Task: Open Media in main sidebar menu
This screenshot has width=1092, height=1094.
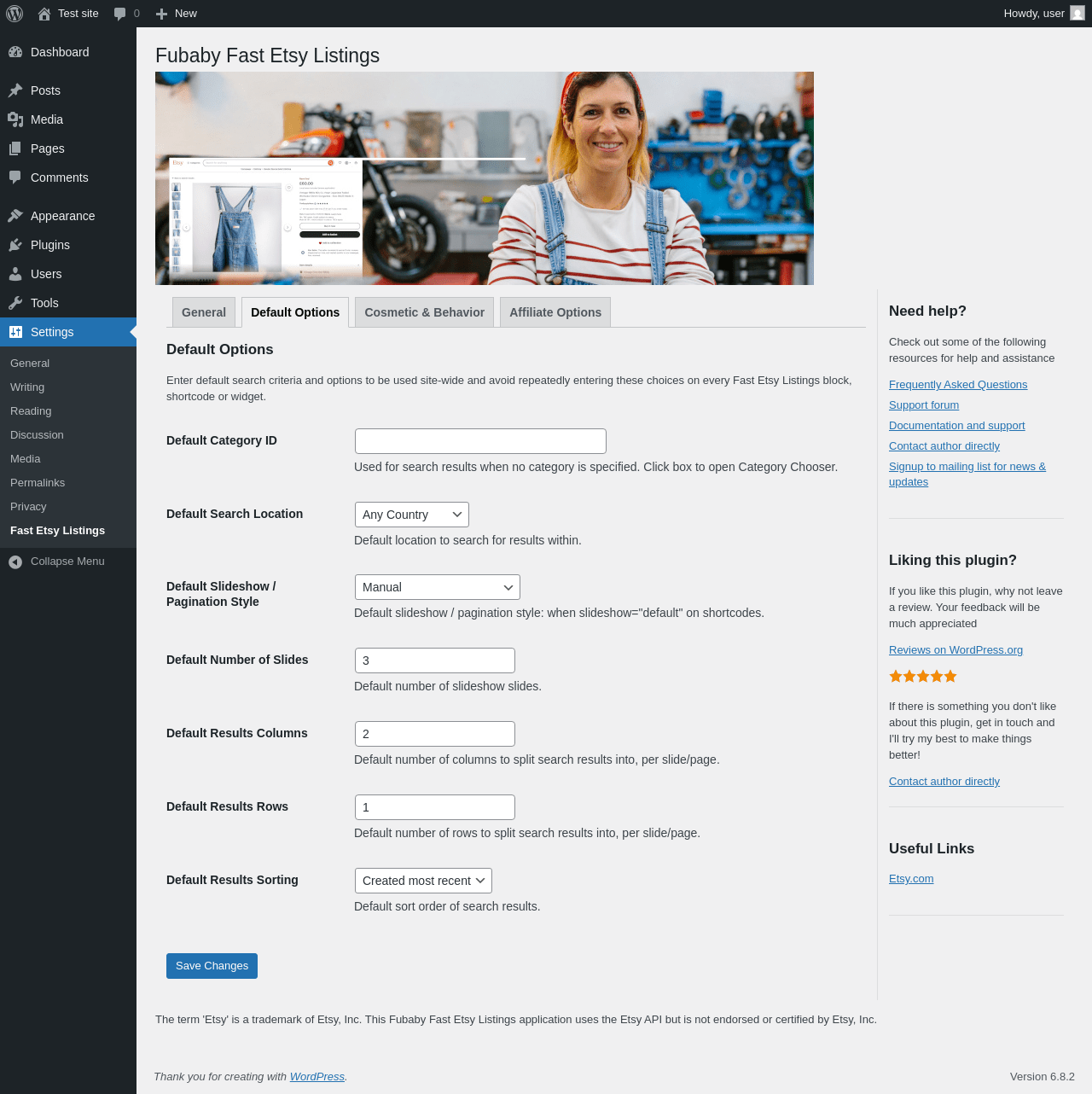Action: click(68, 119)
